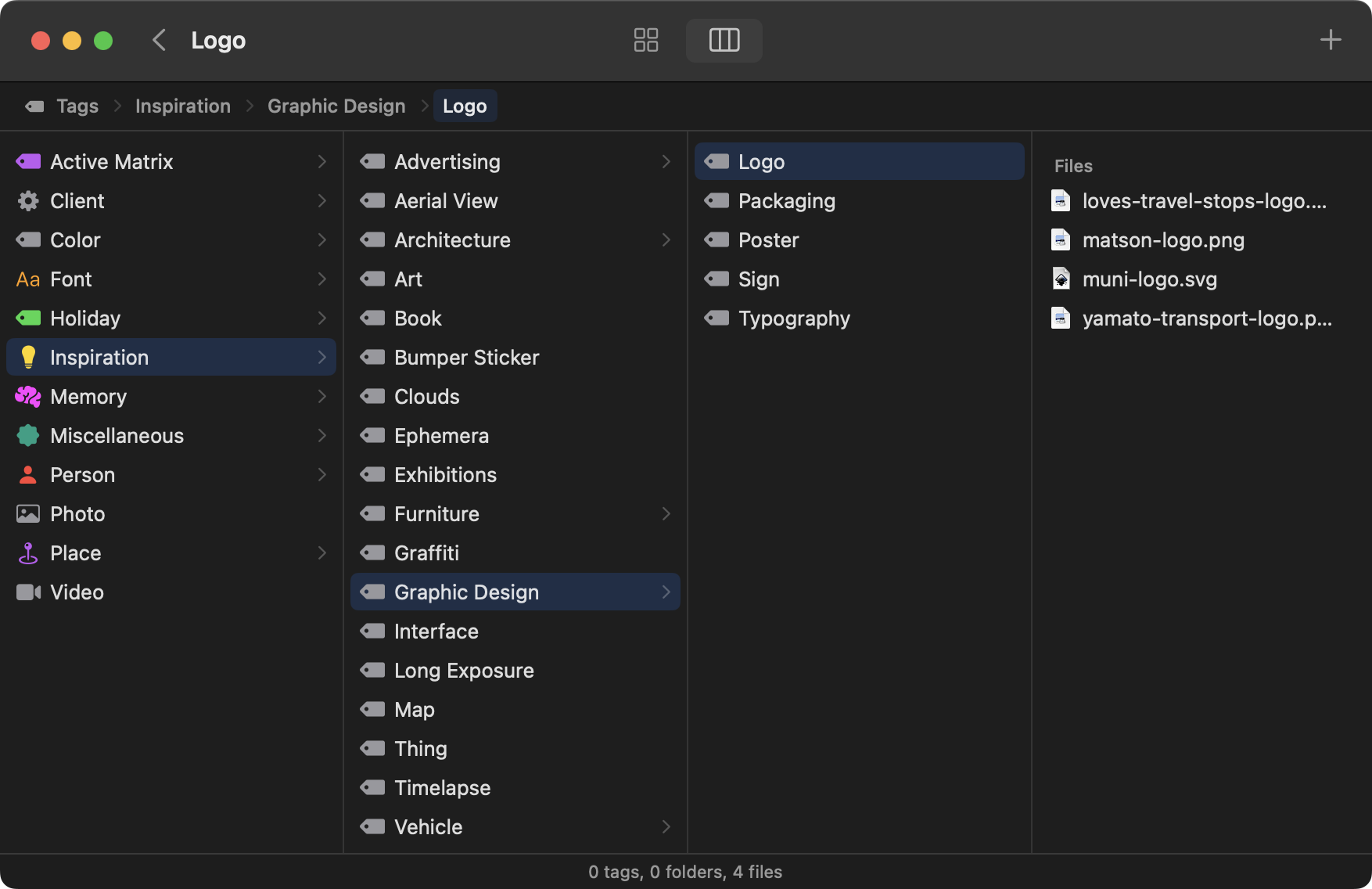1372x889 pixels.
Task: Select the Thing tag
Action: 515,748
